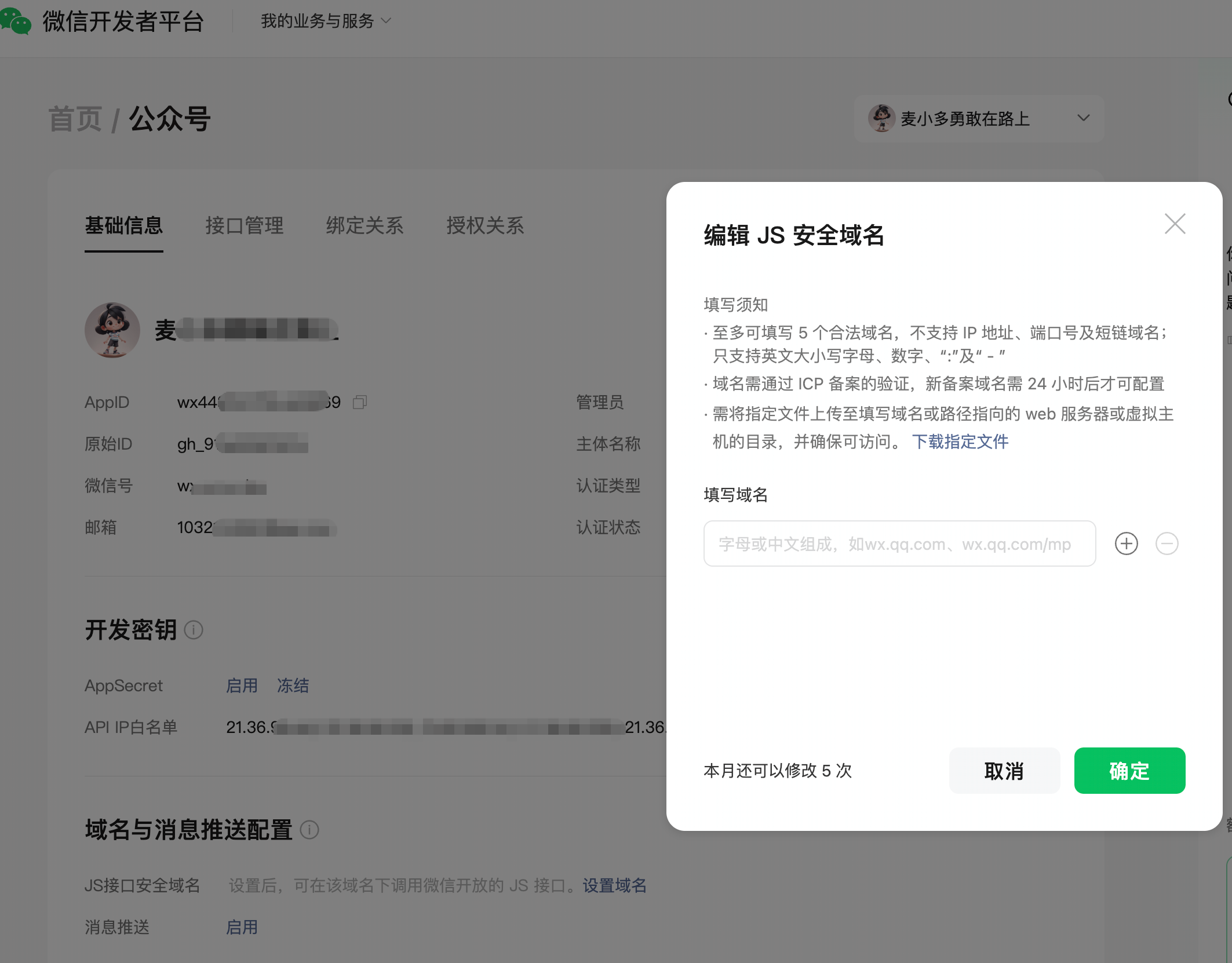Switch to the 绑定关系 tab
The image size is (1232, 963).
tap(365, 225)
